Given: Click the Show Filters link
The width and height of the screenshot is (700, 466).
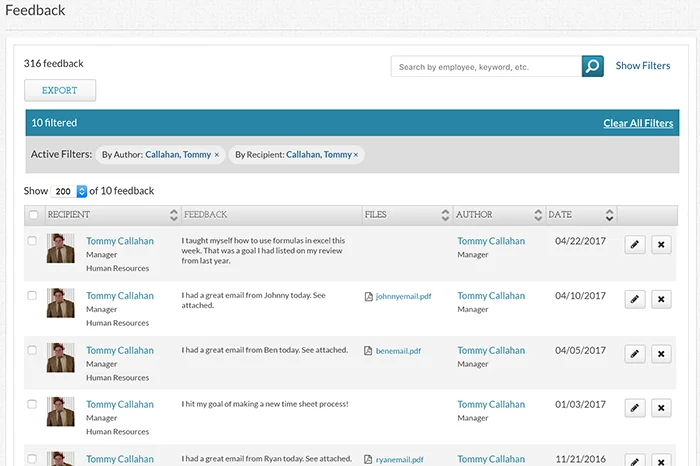Looking at the screenshot, I should point(643,66).
